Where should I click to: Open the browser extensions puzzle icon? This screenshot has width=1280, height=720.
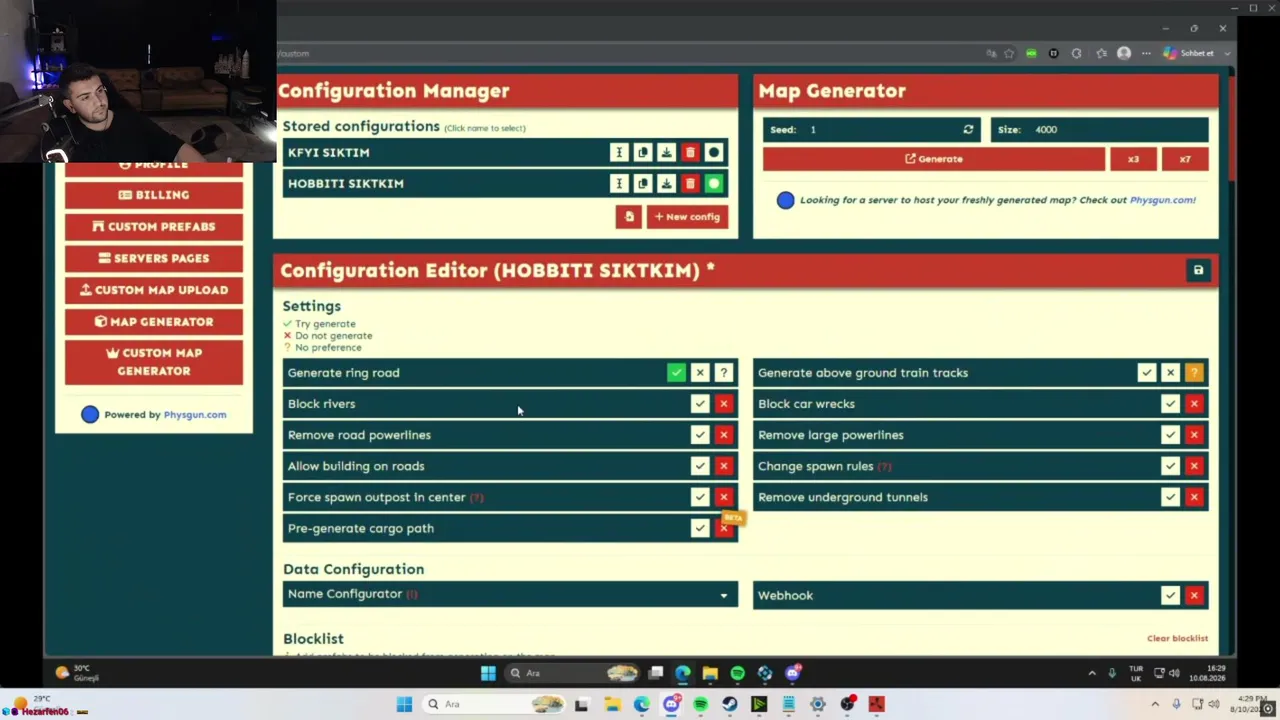coord(1076,54)
